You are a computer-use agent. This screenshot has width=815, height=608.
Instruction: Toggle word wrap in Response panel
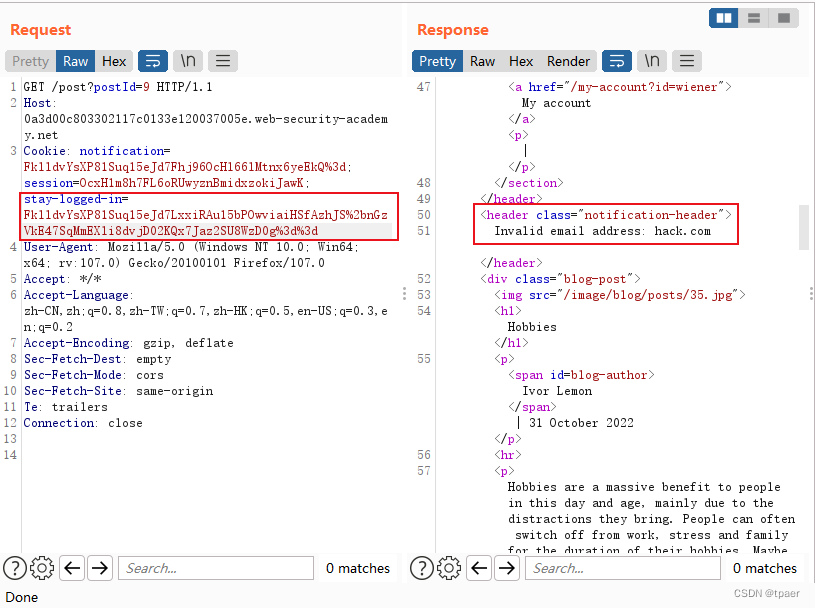click(x=617, y=61)
